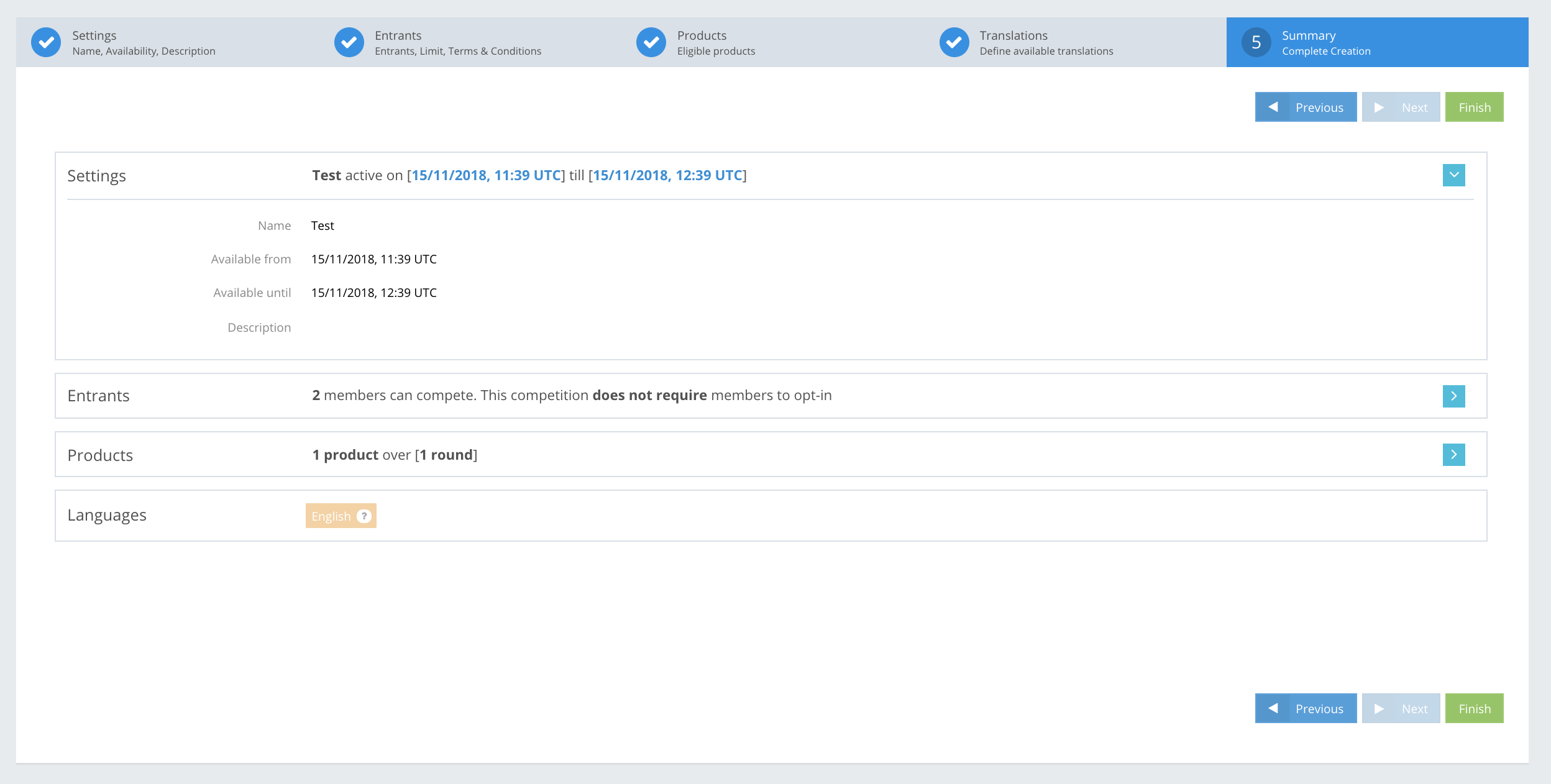Click the bottom Previous button label
The image size is (1551, 784).
pos(1319,709)
